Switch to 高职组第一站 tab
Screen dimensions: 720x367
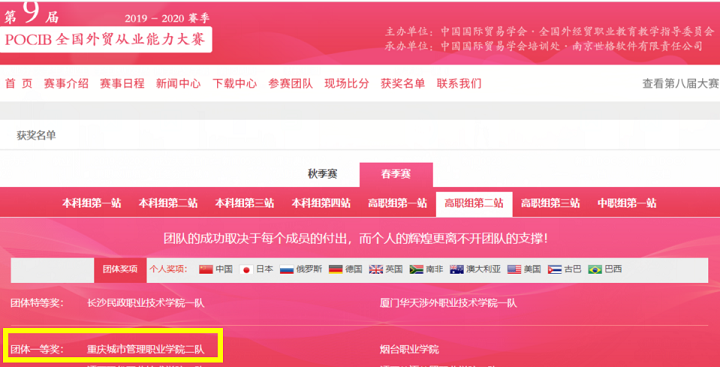[397, 203]
